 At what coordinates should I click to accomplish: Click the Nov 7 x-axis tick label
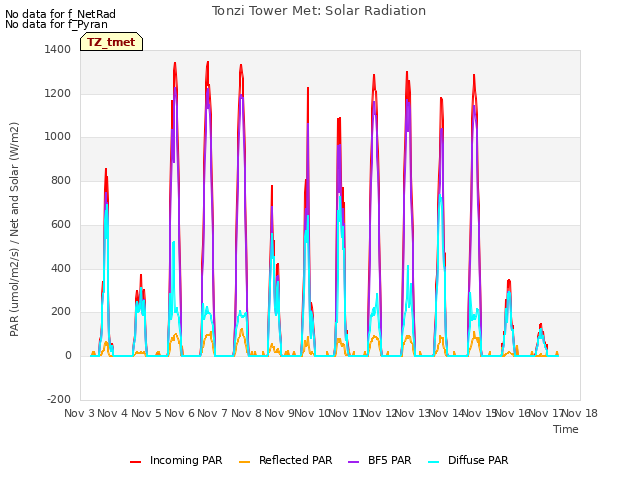(x=212, y=413)
